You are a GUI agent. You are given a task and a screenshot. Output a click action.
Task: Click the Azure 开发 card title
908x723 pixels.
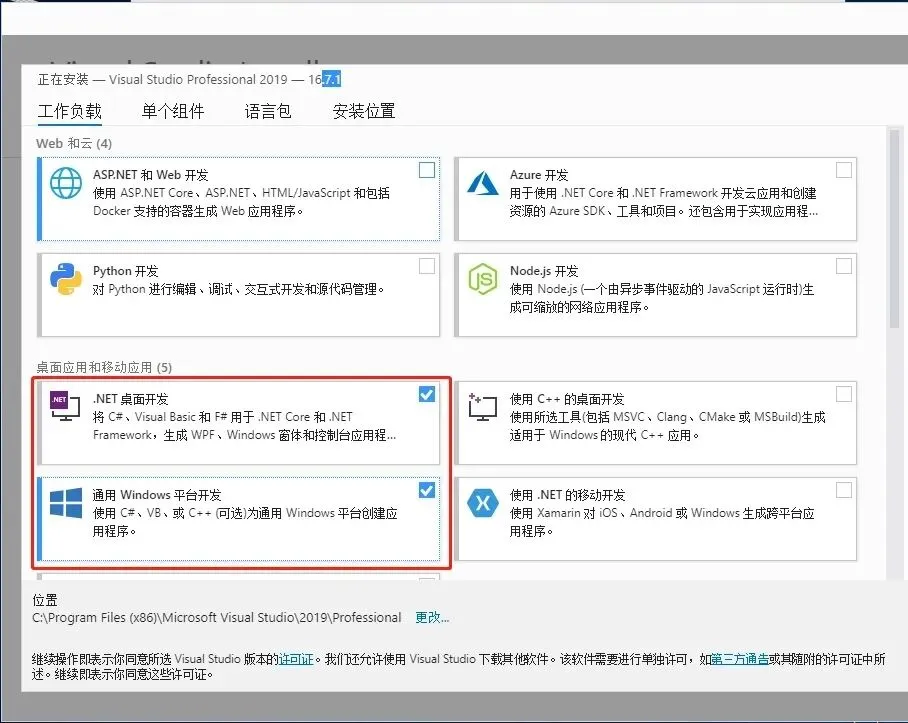click(539, 175)
